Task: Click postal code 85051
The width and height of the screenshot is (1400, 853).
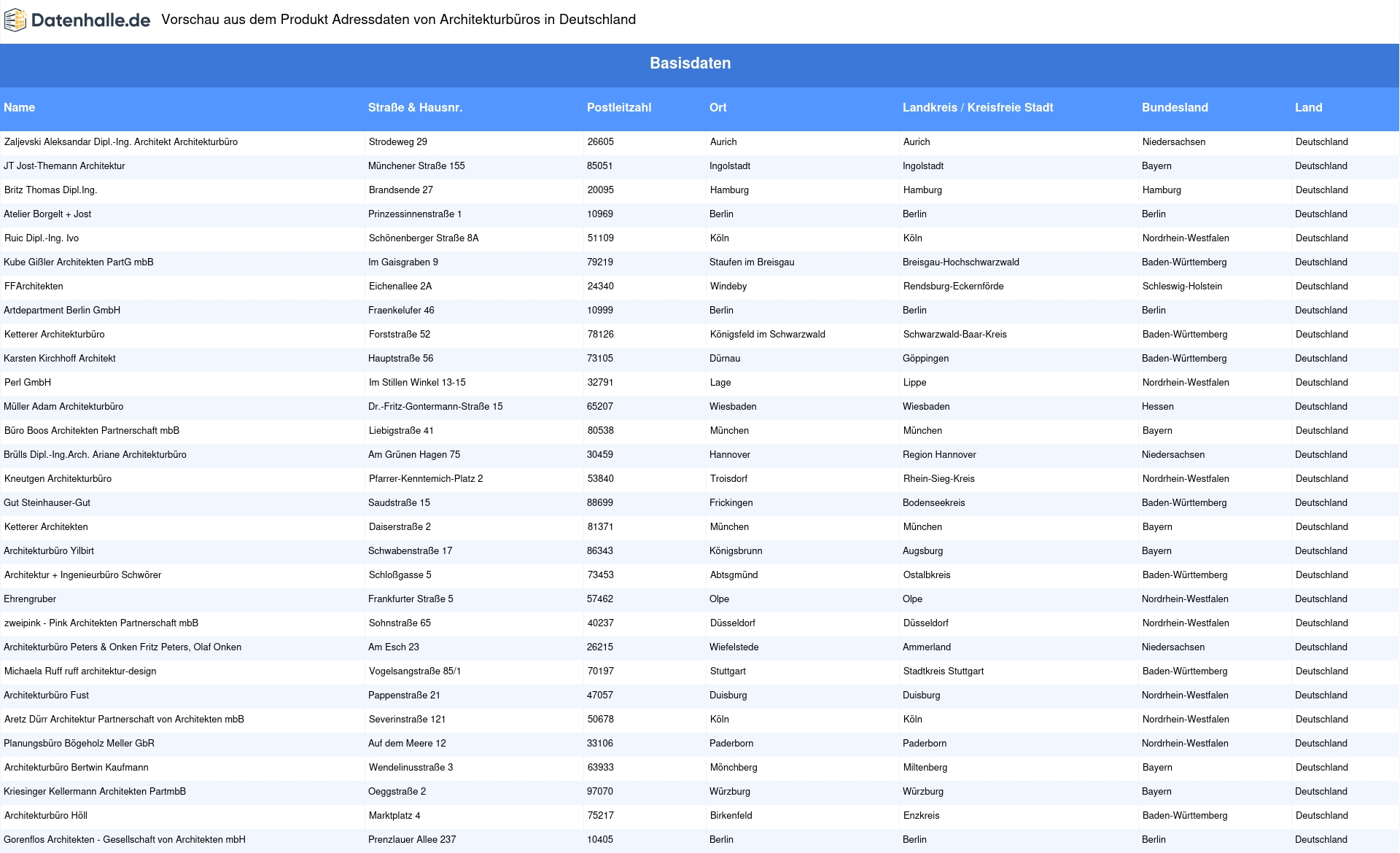Action: (x=600, y=166)
